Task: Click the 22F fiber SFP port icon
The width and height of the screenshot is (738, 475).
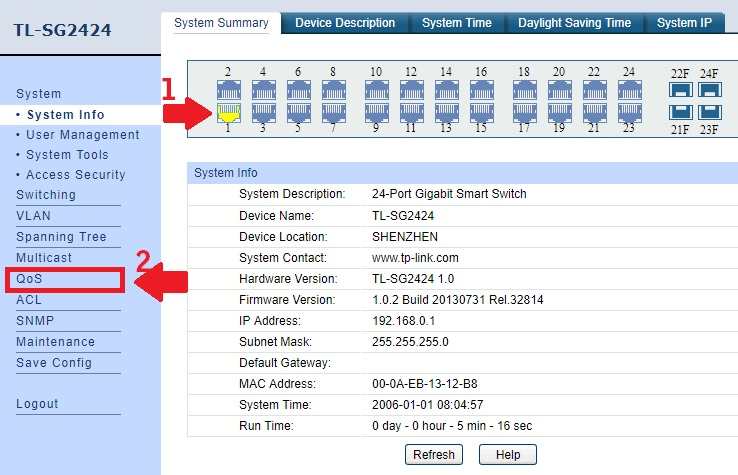Action: pos(681,89)
